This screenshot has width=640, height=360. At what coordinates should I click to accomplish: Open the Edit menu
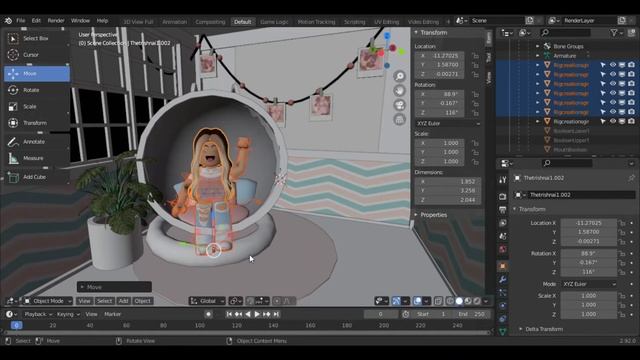pyautogui.click(x=36, y=21)
